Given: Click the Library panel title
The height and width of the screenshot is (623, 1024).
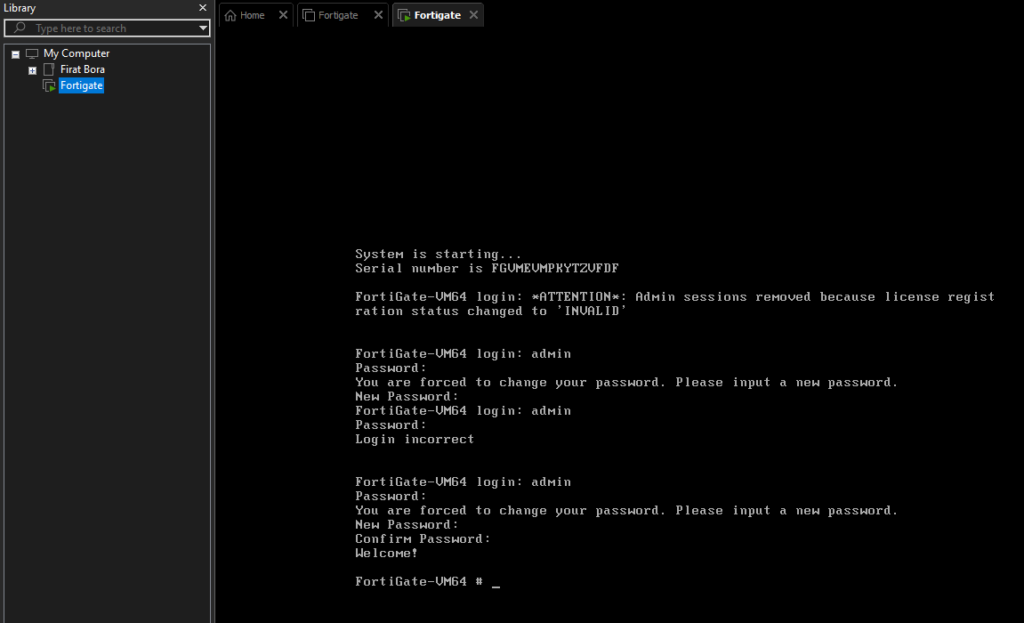Looking at the screenshot, I should pyautogui.click(x=20, y=8).
